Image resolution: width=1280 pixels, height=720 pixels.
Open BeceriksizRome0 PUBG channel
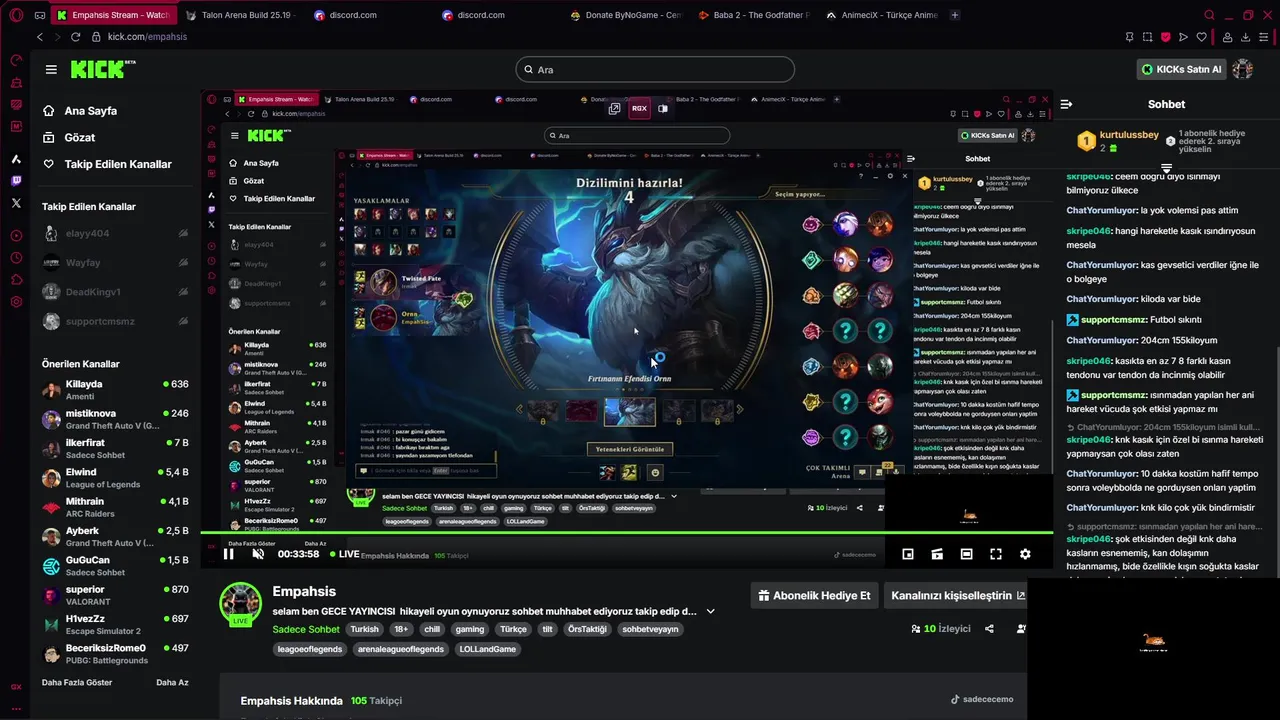click(x=115, y=654)
